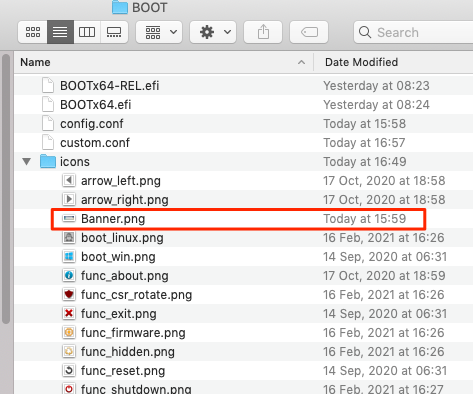Click the func_about.png info icon
Viewport: 473px width, 394px height.
pos(69,276)
